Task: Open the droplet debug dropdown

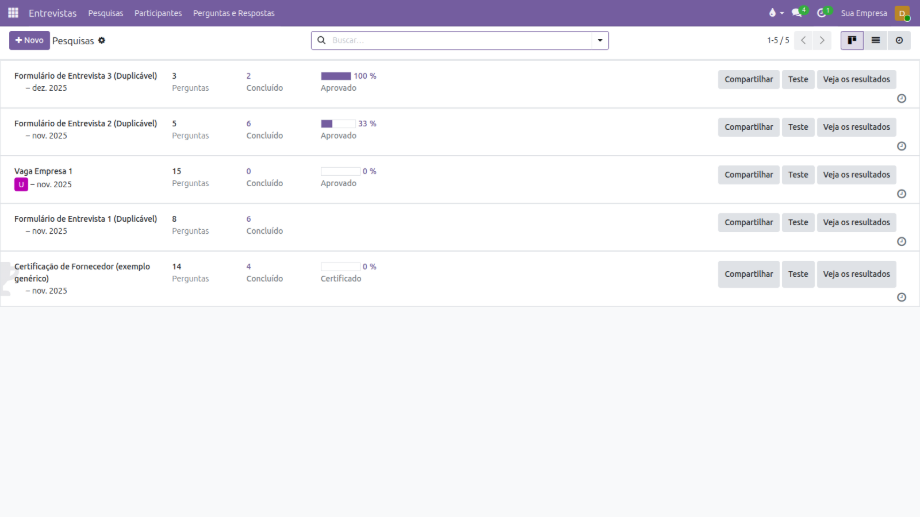Action: pos(775,13)
